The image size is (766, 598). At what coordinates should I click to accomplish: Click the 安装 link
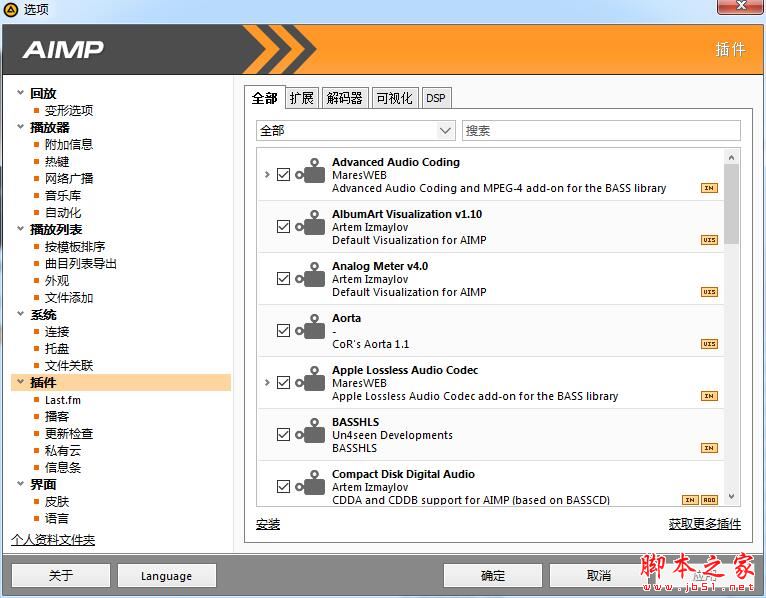coord(268,524)
